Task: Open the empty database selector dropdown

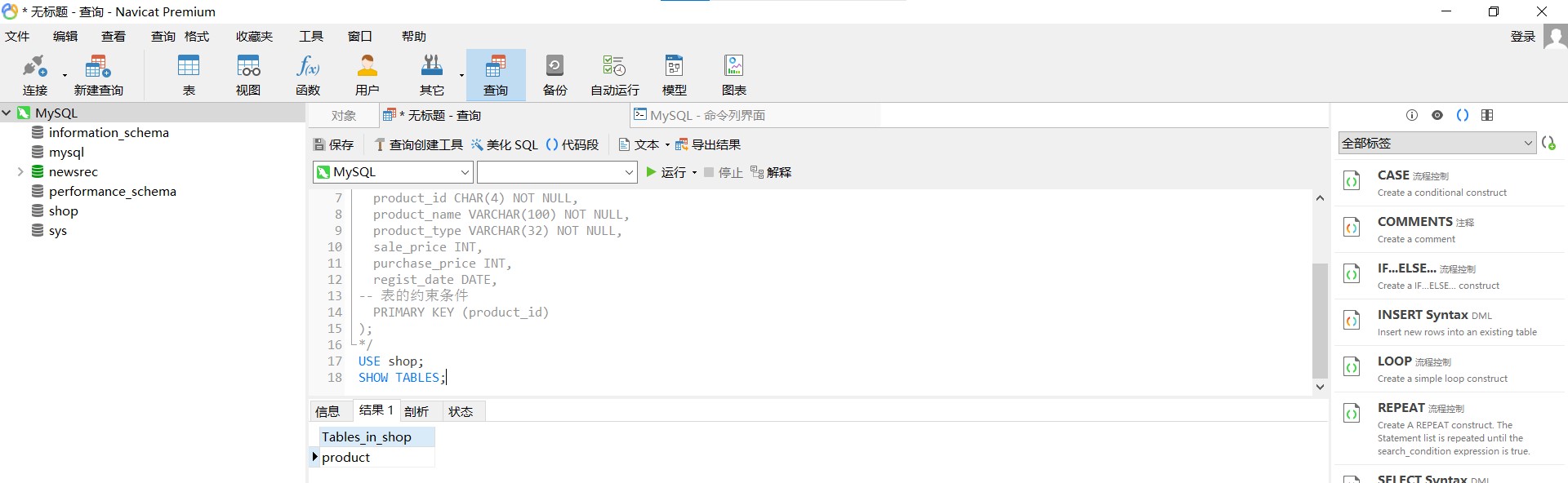Action: [x=557, y=172]
